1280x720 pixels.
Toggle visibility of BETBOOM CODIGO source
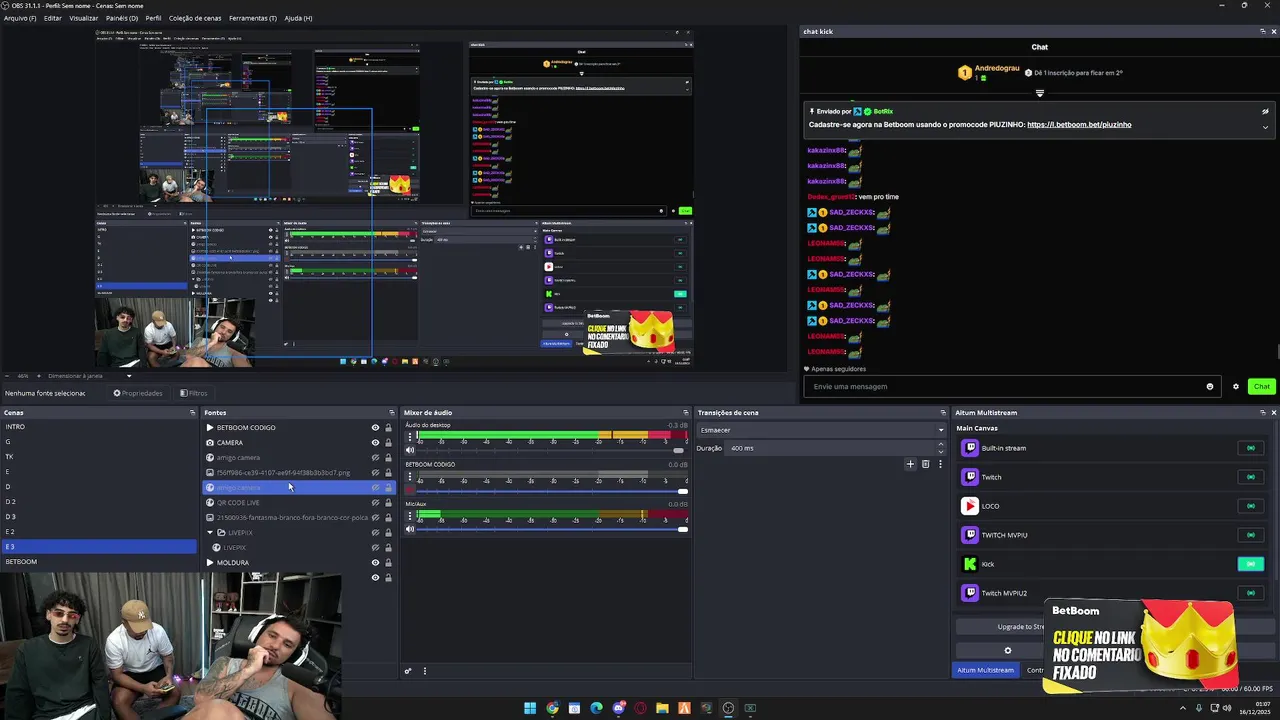(375, 428)
